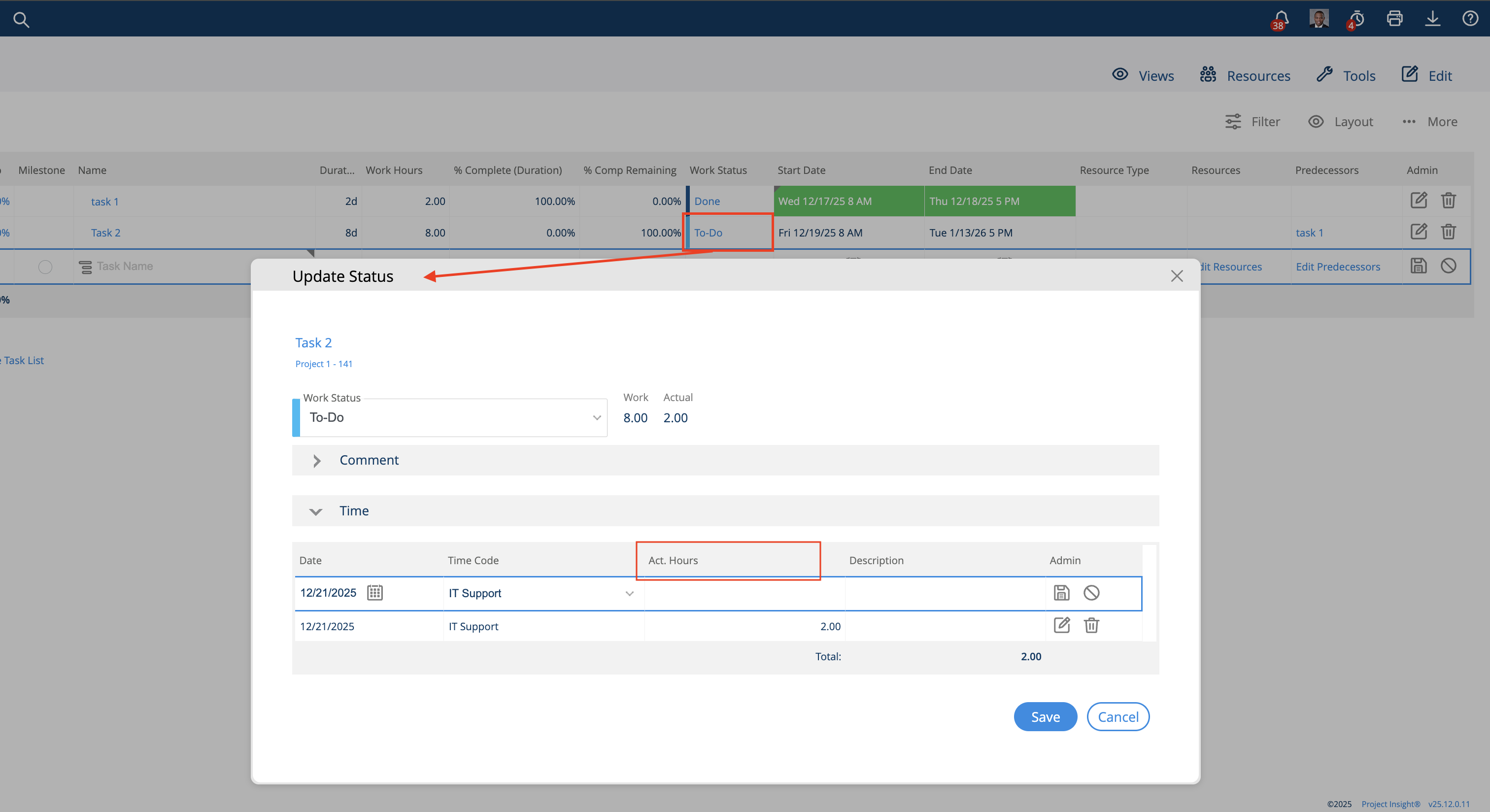Open the task 1 link in grid

(104, 201)
